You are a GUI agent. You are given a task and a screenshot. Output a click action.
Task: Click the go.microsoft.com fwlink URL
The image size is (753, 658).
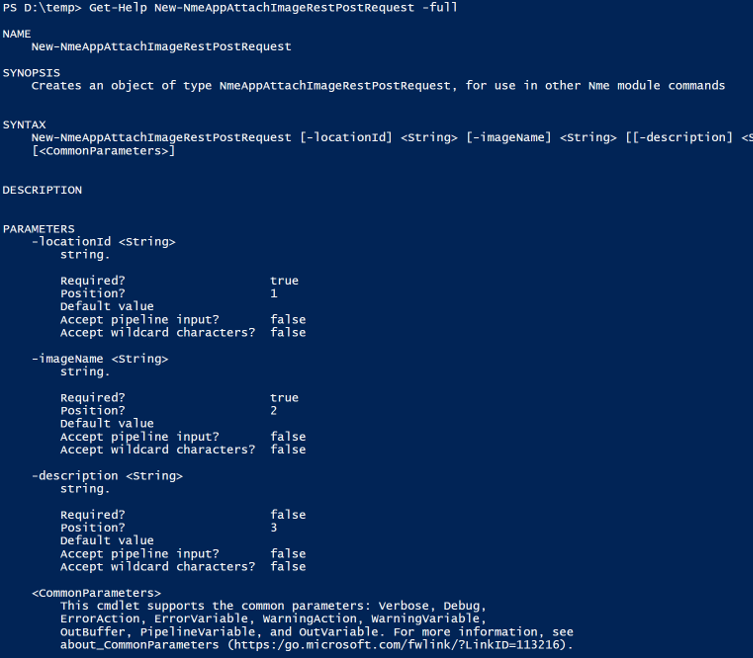pos(397,645)
